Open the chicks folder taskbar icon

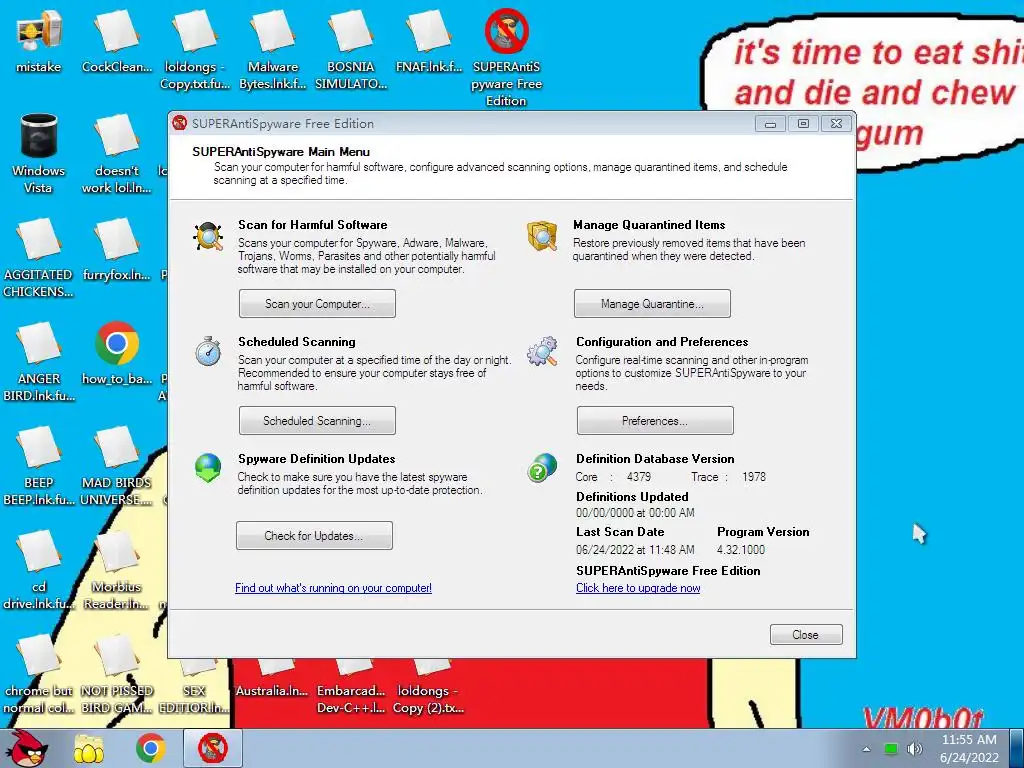pyautogui.click(x=88, y=748)
